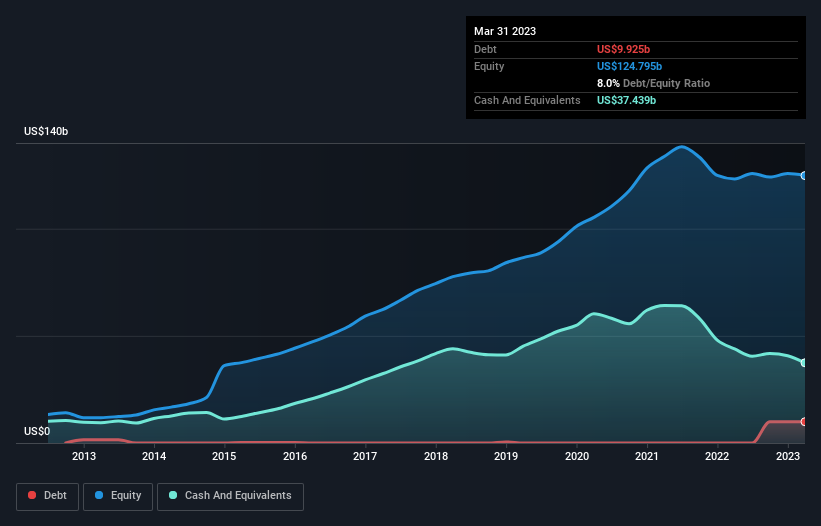Click the US$124.795b equity value
This screenshot has height=526, width=821.
629,66
